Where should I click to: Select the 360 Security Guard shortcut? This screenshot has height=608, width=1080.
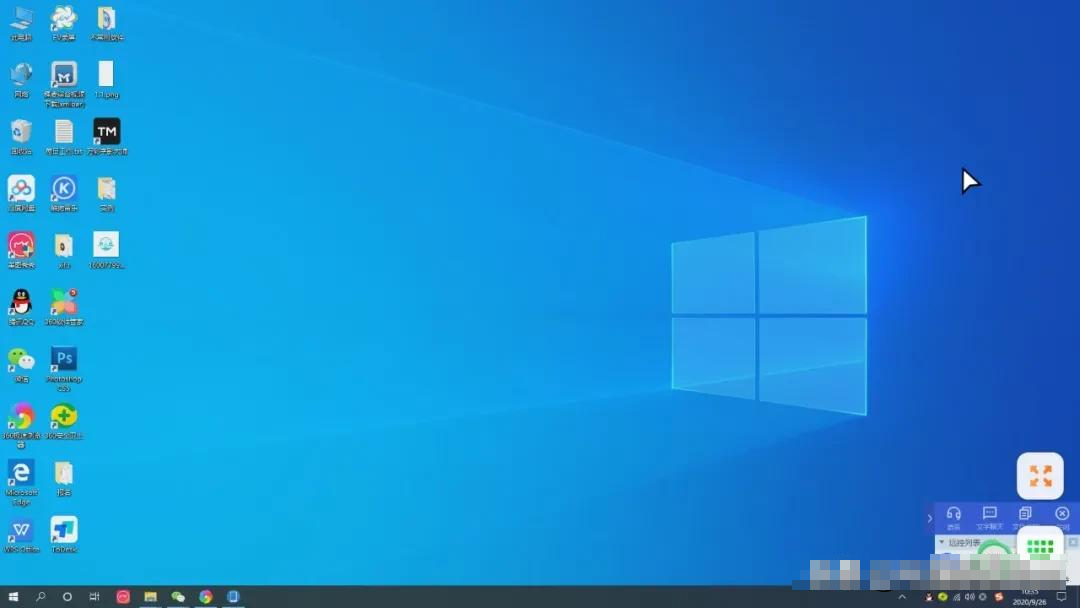pos(64,421)
